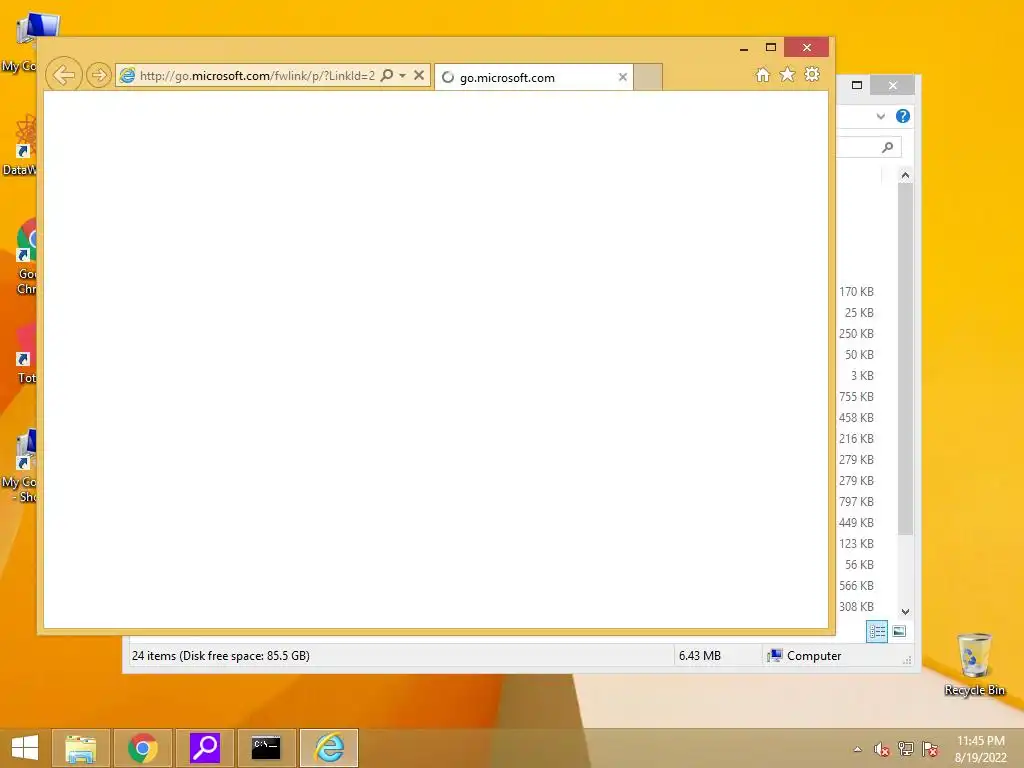Select the 170 KB file size entry

[x=856, y=292]
